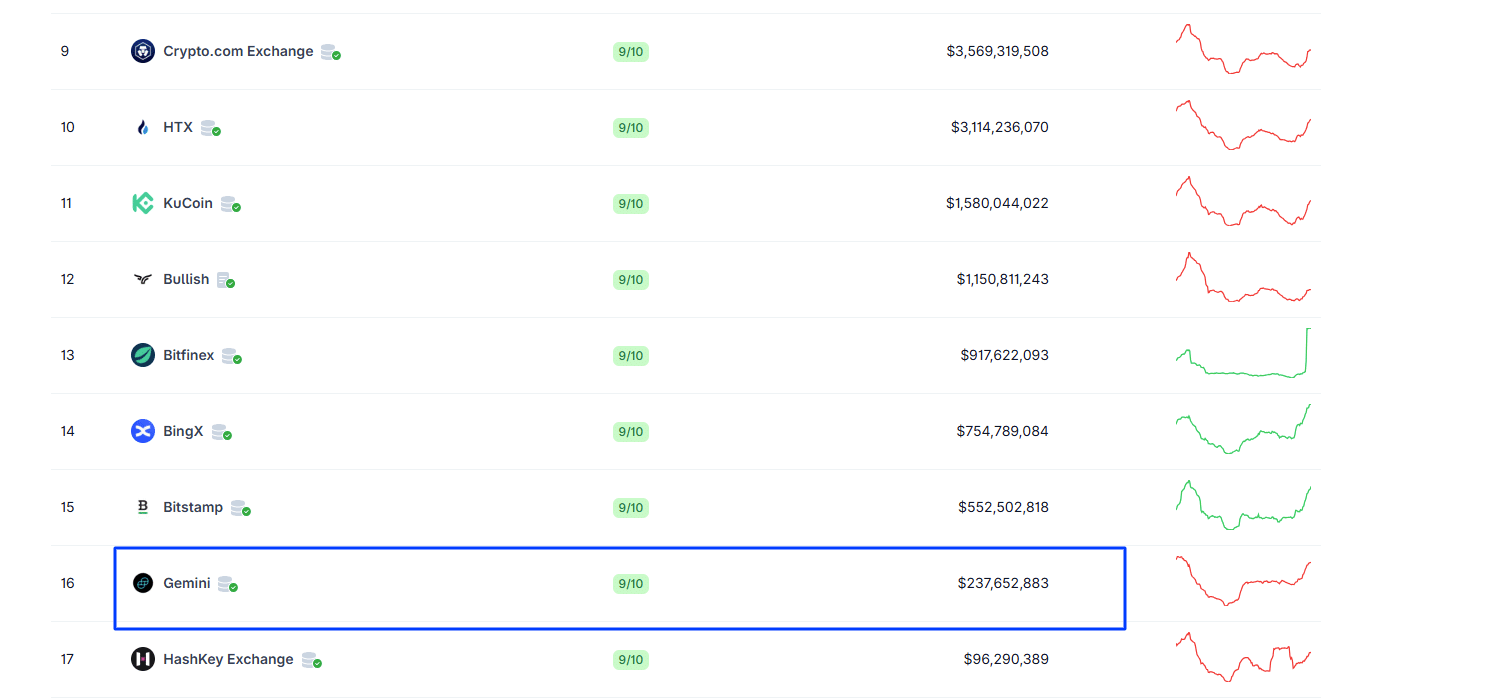Open the Bitfinex exchange link
This screenshot has height=698, width=1493.
[189, 355]
